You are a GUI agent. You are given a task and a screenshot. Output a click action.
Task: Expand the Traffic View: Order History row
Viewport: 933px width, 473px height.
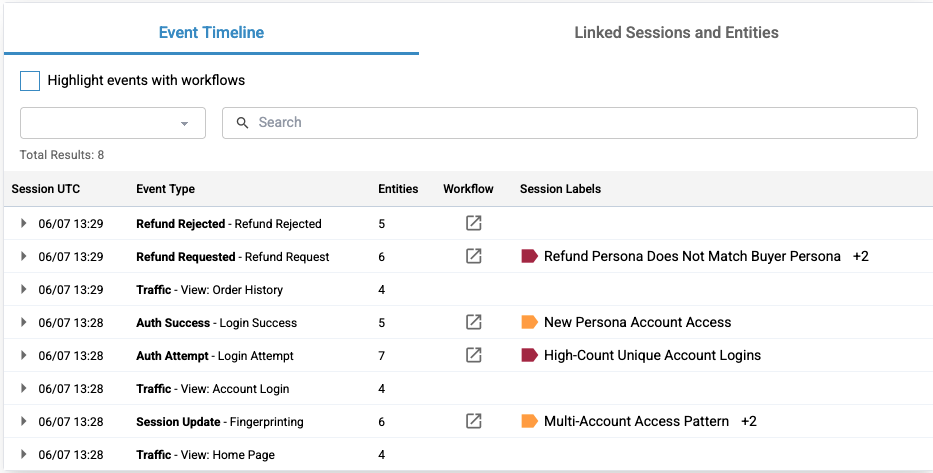tap(24, 289)
